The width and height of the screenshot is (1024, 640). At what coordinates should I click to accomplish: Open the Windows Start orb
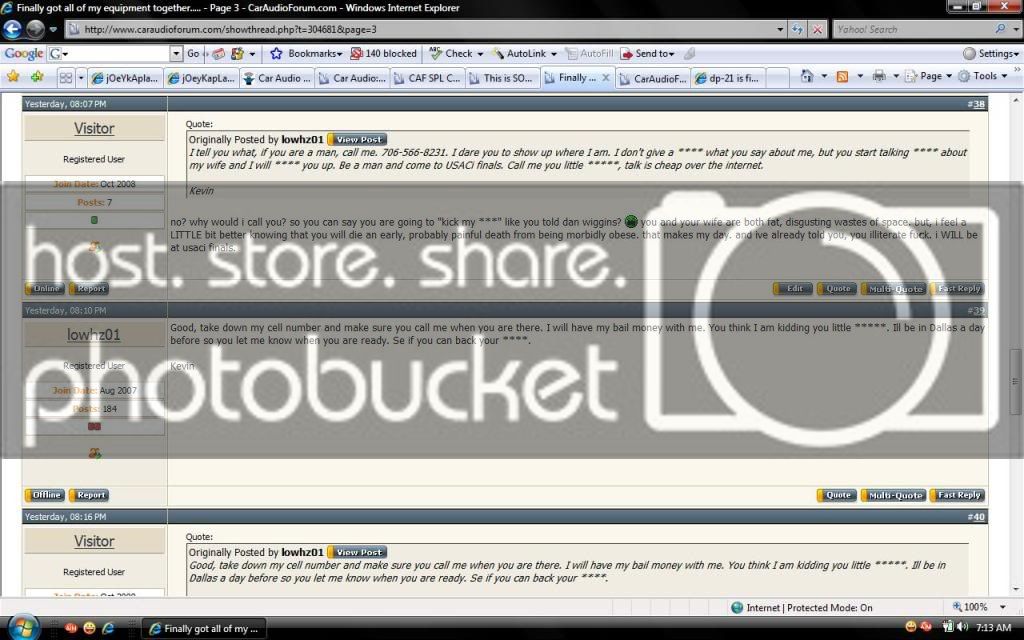coord(23,628)
